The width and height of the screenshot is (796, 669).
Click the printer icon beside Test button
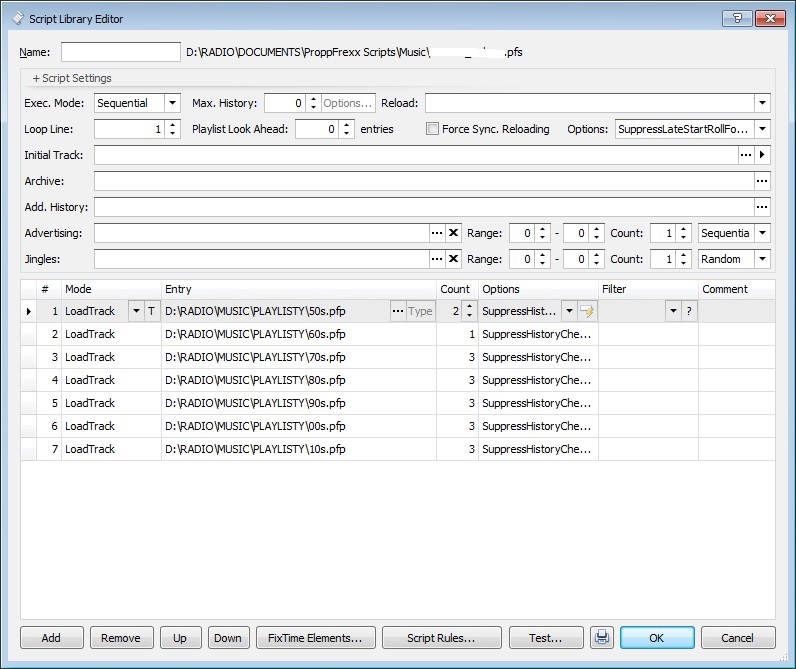(601, 638)
